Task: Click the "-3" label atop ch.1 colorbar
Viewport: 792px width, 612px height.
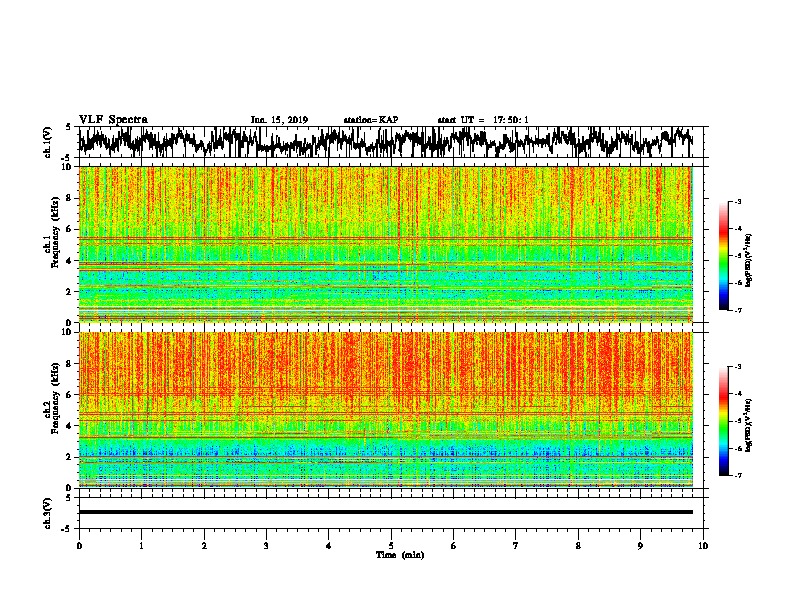Action: (x=738, y=201)
